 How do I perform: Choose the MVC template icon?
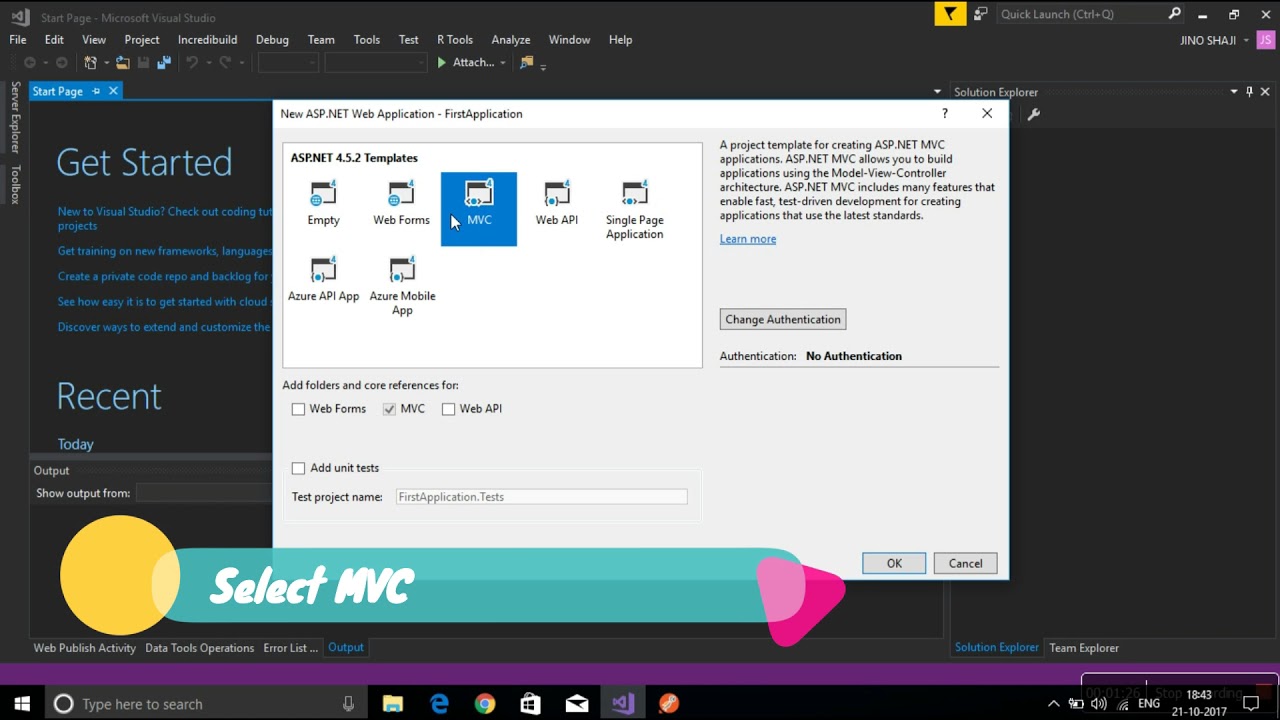point(479,192)
